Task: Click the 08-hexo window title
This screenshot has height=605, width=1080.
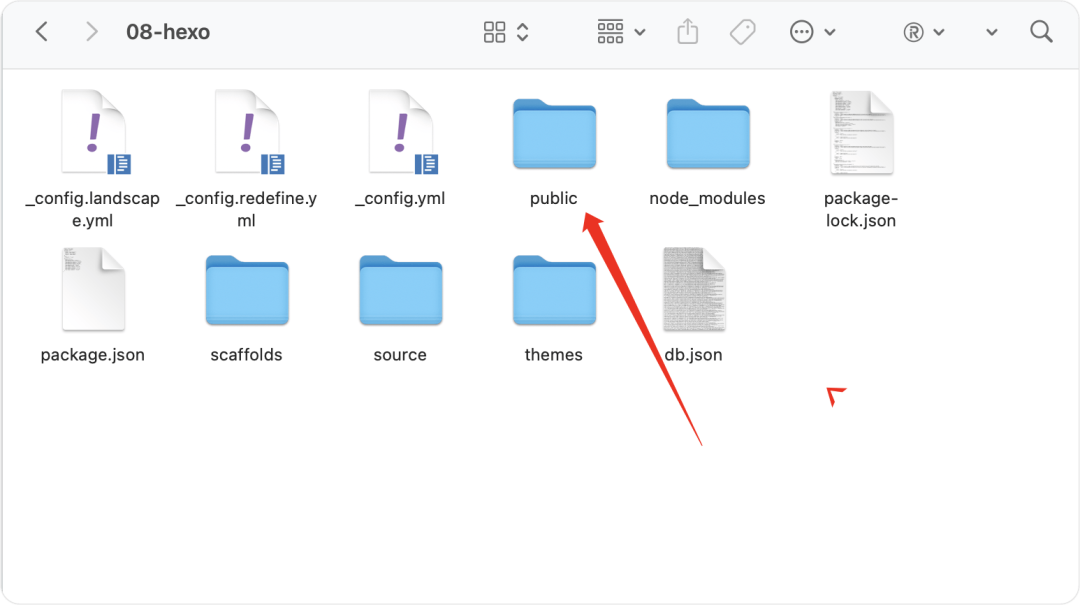Action: click(x=168, y=32)
